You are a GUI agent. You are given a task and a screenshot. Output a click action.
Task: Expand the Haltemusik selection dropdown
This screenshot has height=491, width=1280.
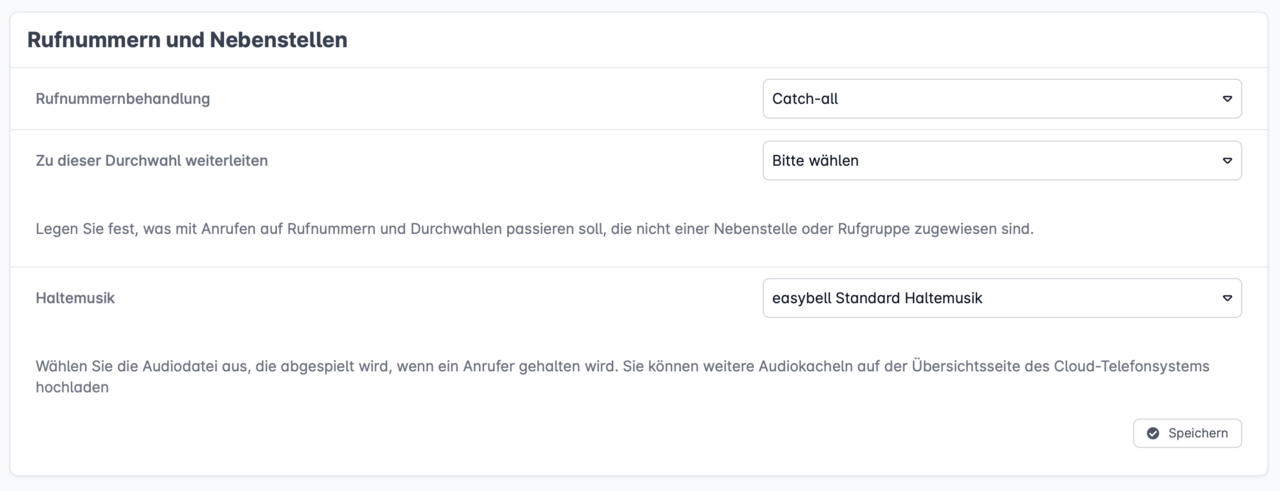click(x=1001, y=298)
